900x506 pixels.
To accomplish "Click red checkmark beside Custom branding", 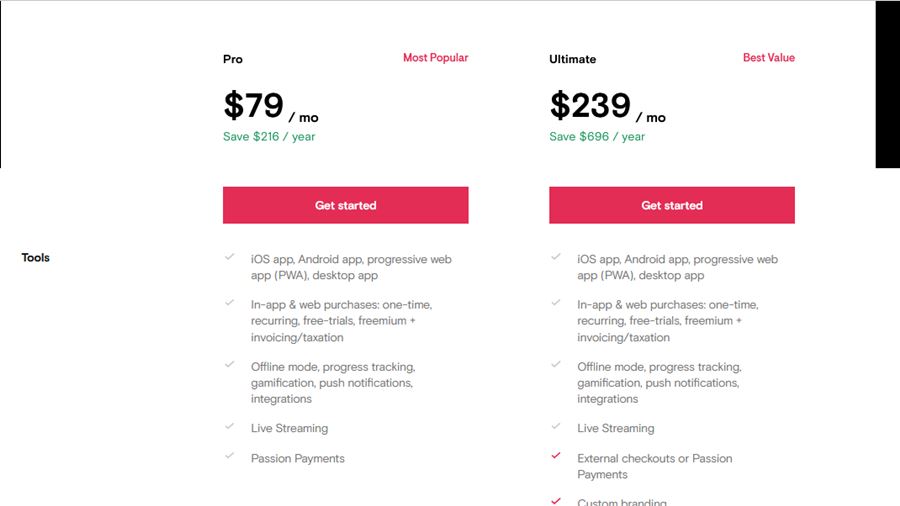I will click(x=556, y=500).
